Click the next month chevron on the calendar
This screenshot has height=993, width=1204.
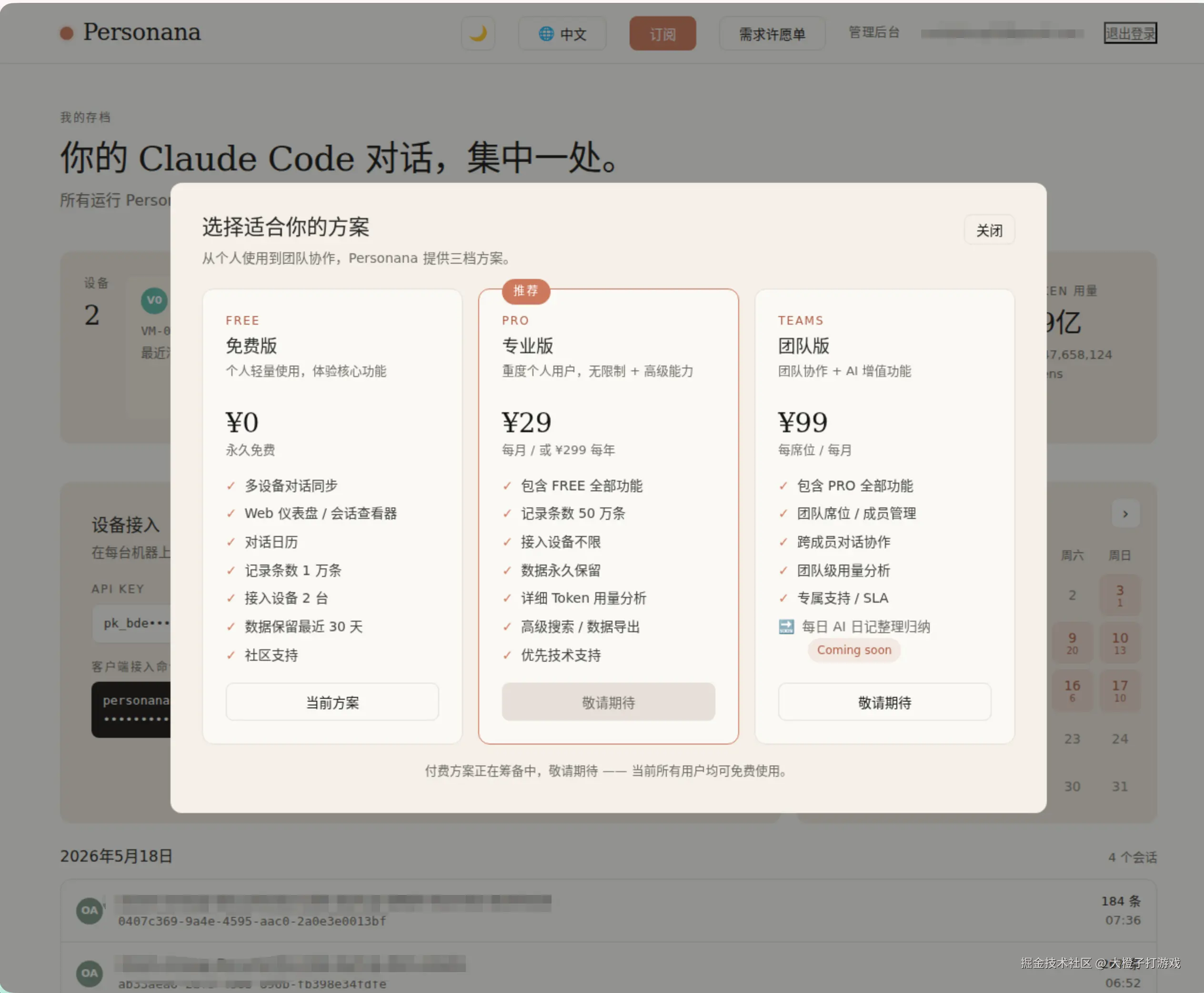[x=1125, y=514]
